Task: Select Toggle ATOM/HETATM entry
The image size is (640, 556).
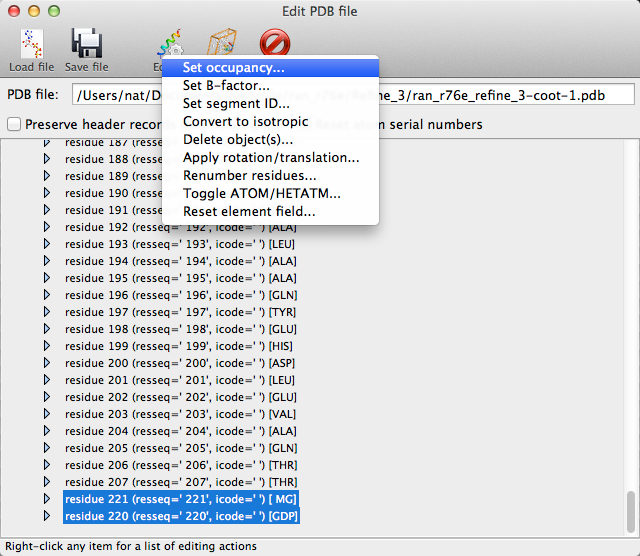Action: point(261,194)
